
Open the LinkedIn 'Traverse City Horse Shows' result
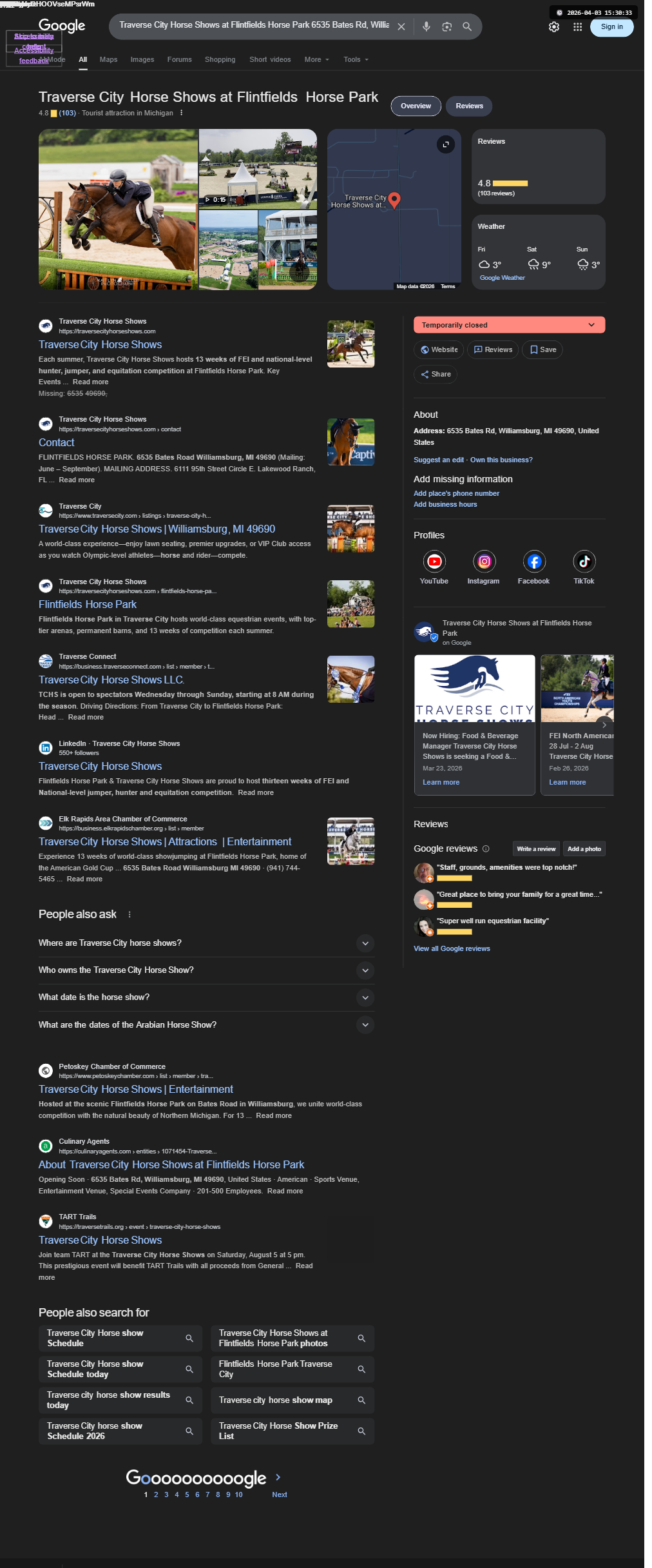(x=100, y=766)
